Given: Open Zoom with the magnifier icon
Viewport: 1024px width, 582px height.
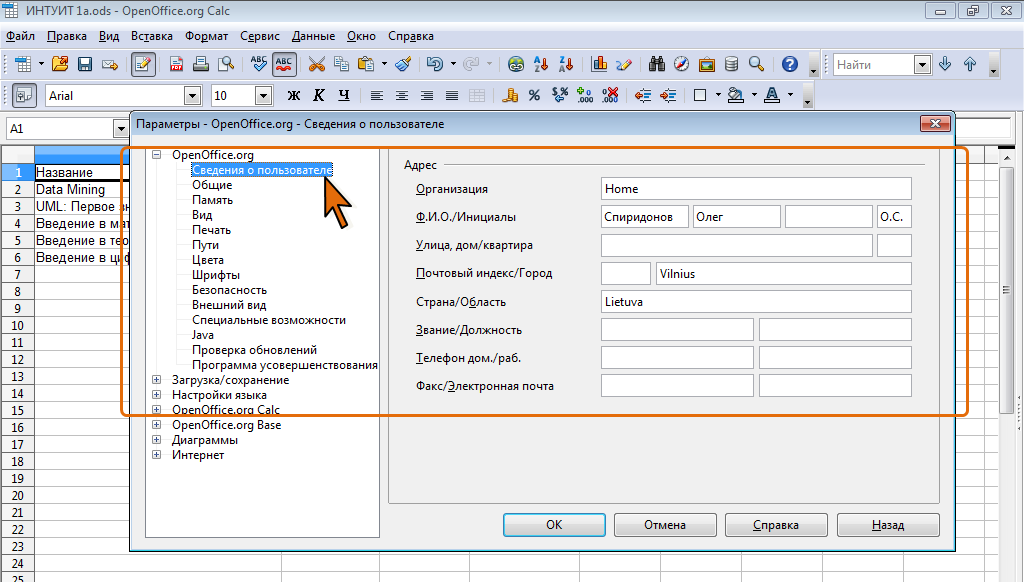Looking at the screenshot, I should pos(756,64).
